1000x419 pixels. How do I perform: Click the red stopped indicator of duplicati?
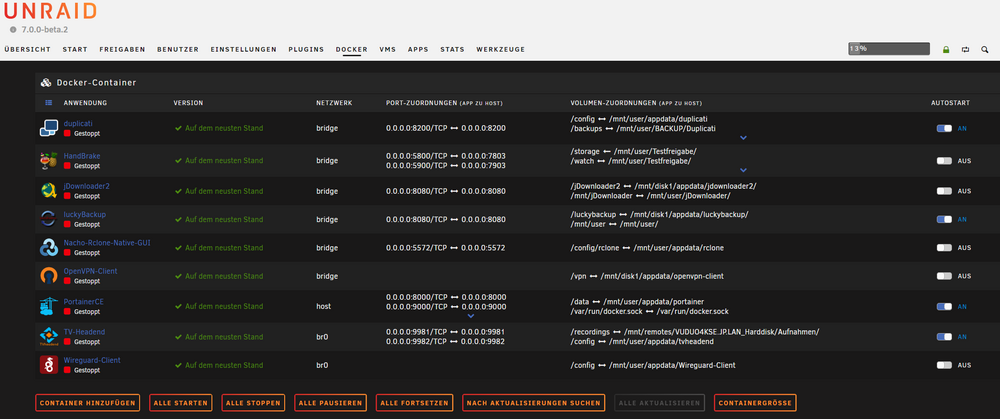coord(67,133)
